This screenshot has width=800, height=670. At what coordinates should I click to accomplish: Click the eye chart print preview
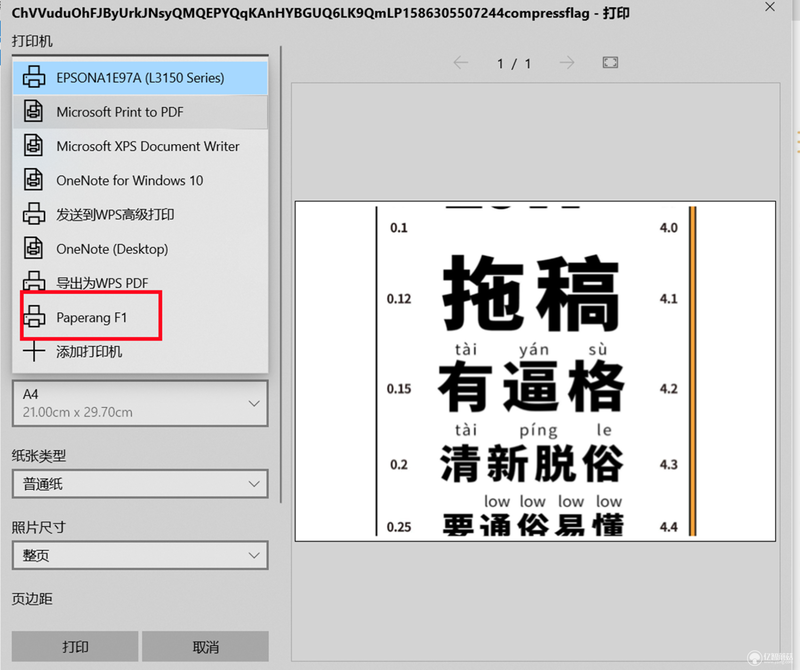535,371
